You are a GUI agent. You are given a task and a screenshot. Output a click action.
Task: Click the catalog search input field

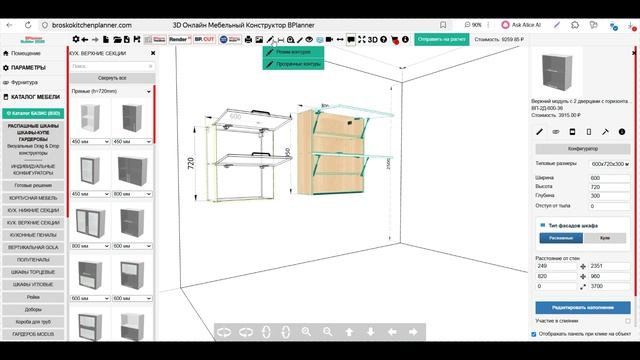pyautogui.click(x=112, y=66)
